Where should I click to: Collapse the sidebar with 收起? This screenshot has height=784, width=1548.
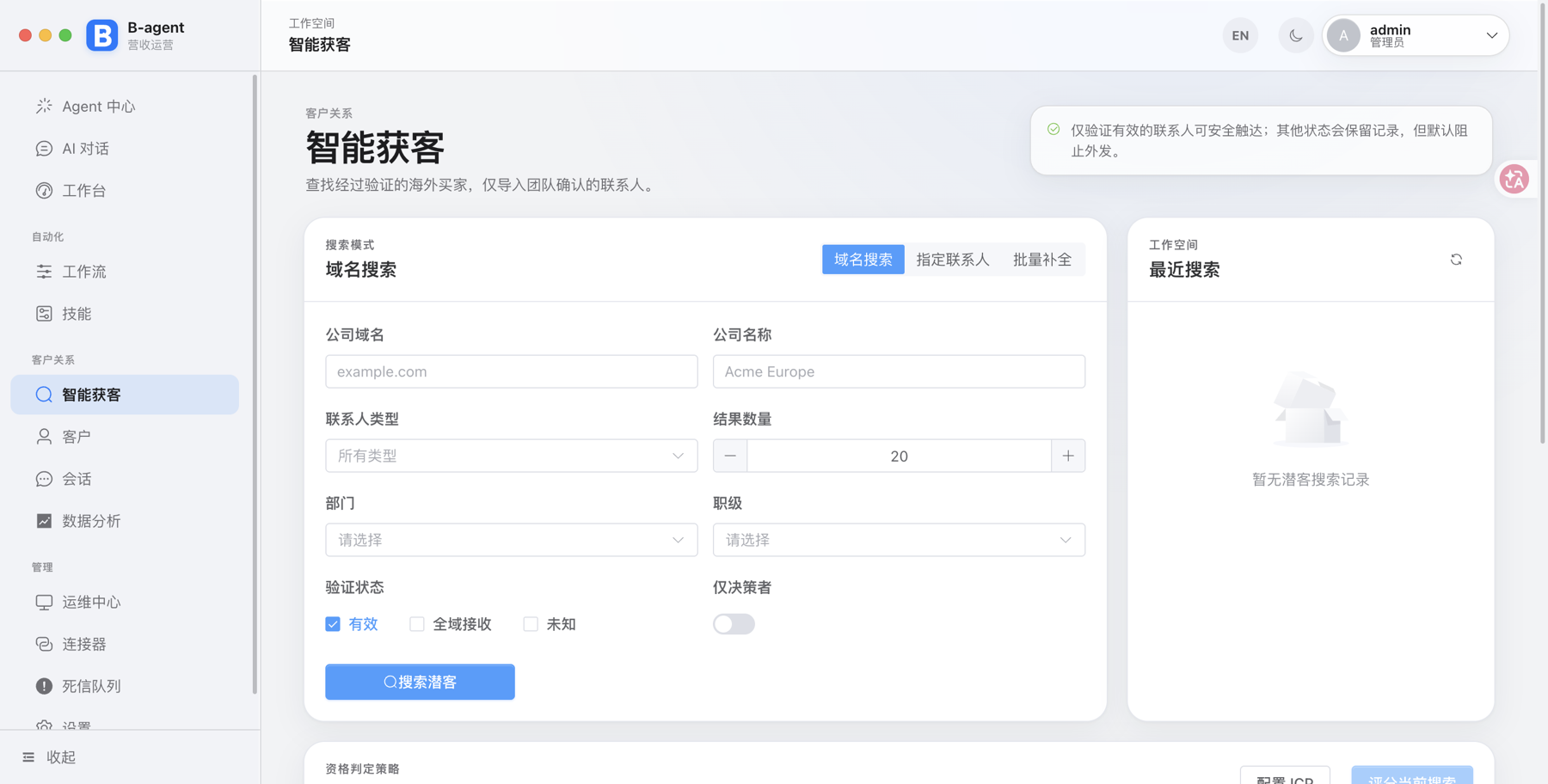click(x=49, y=757)
